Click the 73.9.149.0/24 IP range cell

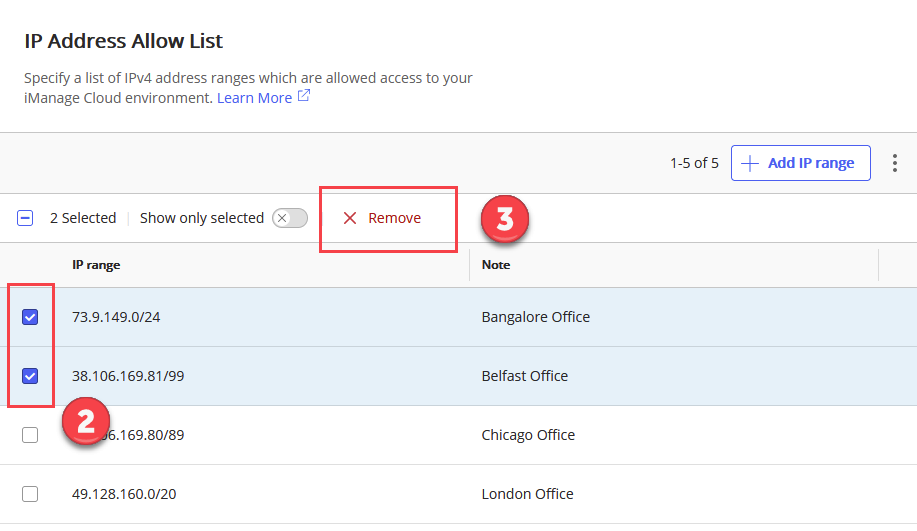115,317
